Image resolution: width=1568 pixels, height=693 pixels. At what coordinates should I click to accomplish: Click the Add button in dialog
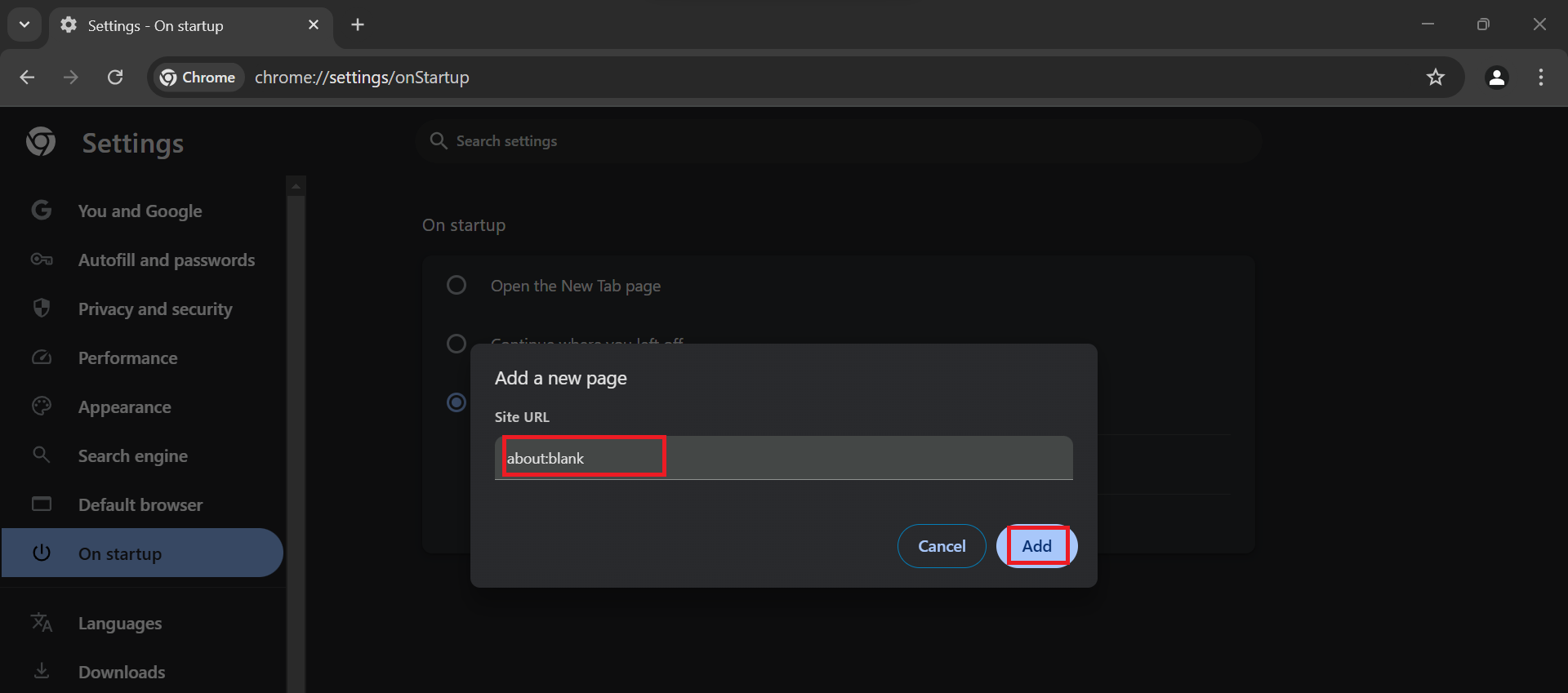click(1036, 546)
